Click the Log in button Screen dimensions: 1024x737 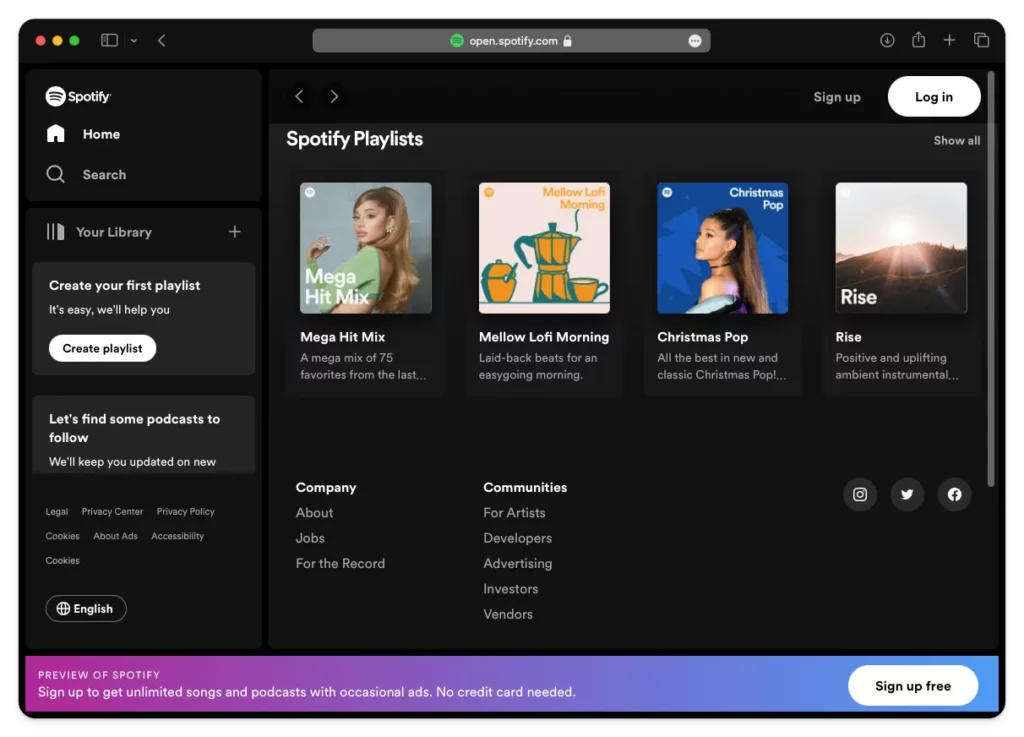pos(933,96)
